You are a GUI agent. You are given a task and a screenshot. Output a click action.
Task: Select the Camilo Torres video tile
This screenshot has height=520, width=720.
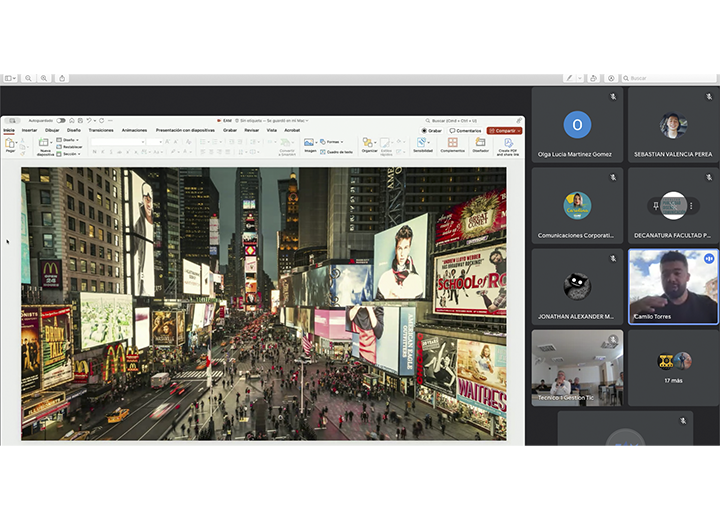coord(673,287)
